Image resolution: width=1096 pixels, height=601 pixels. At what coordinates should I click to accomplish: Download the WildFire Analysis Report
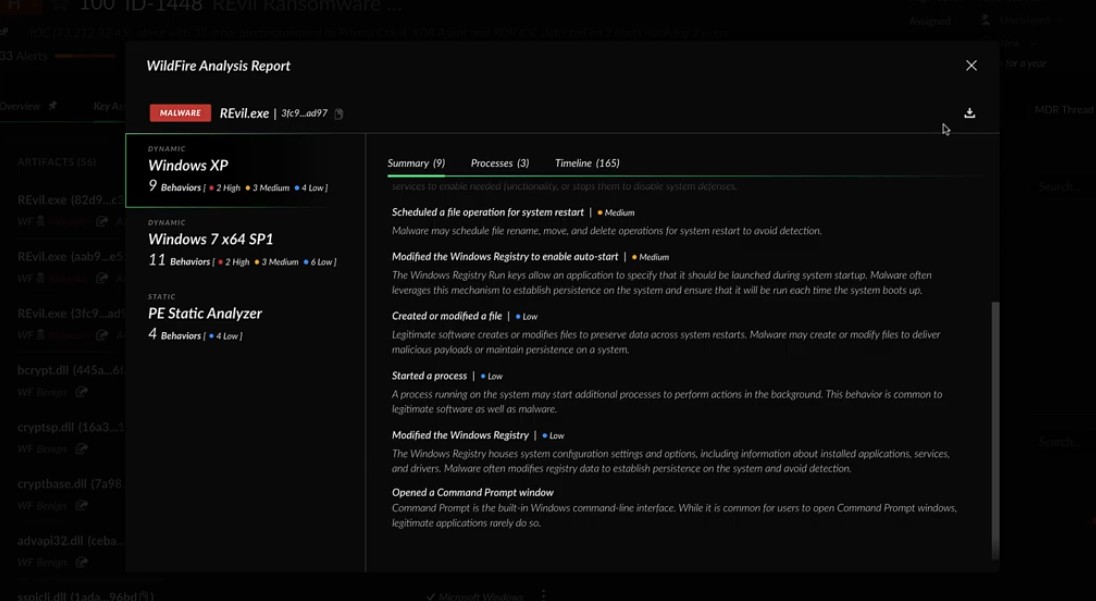(969, 113)
